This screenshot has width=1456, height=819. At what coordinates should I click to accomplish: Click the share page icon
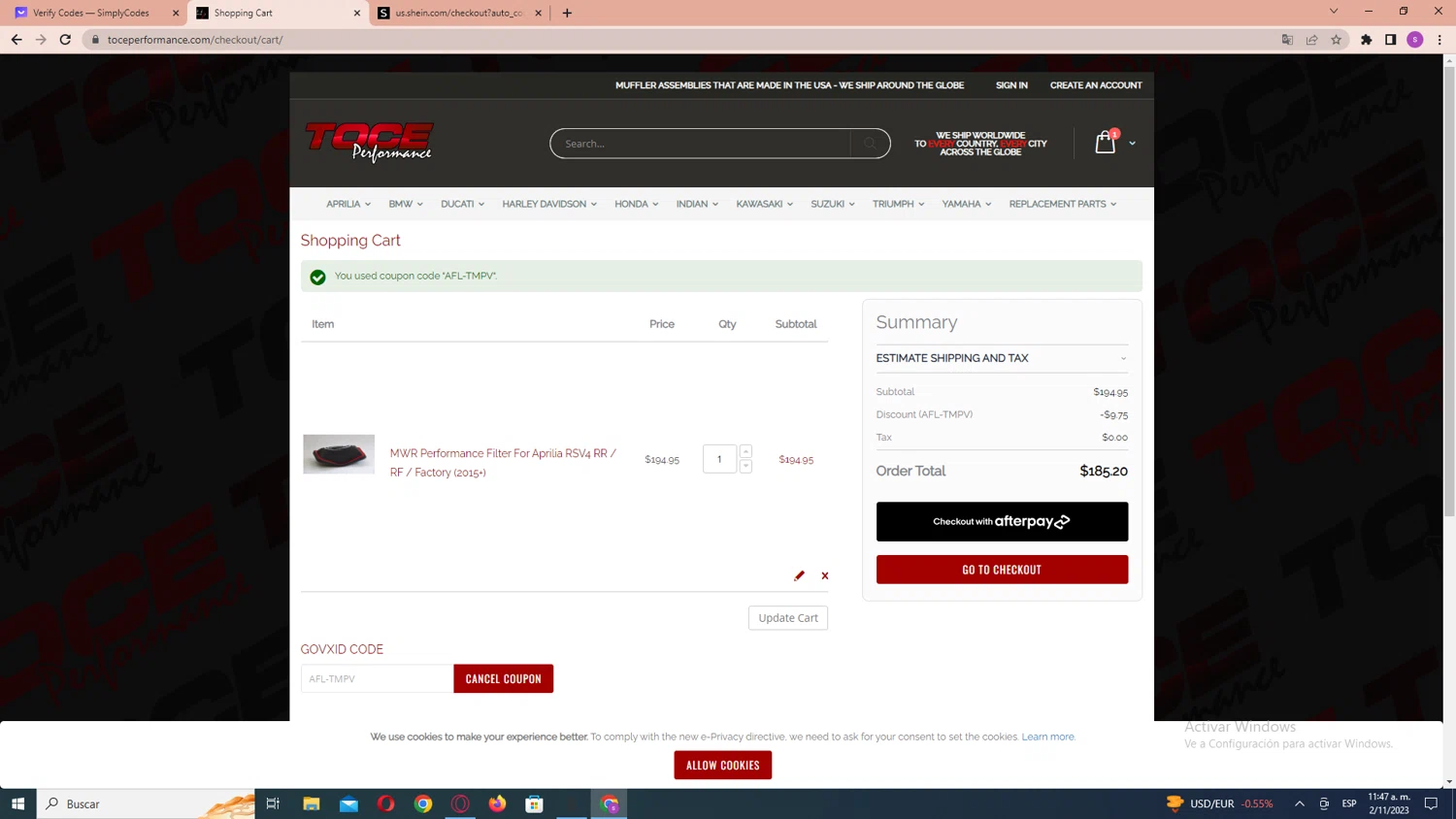point(1311,40)
